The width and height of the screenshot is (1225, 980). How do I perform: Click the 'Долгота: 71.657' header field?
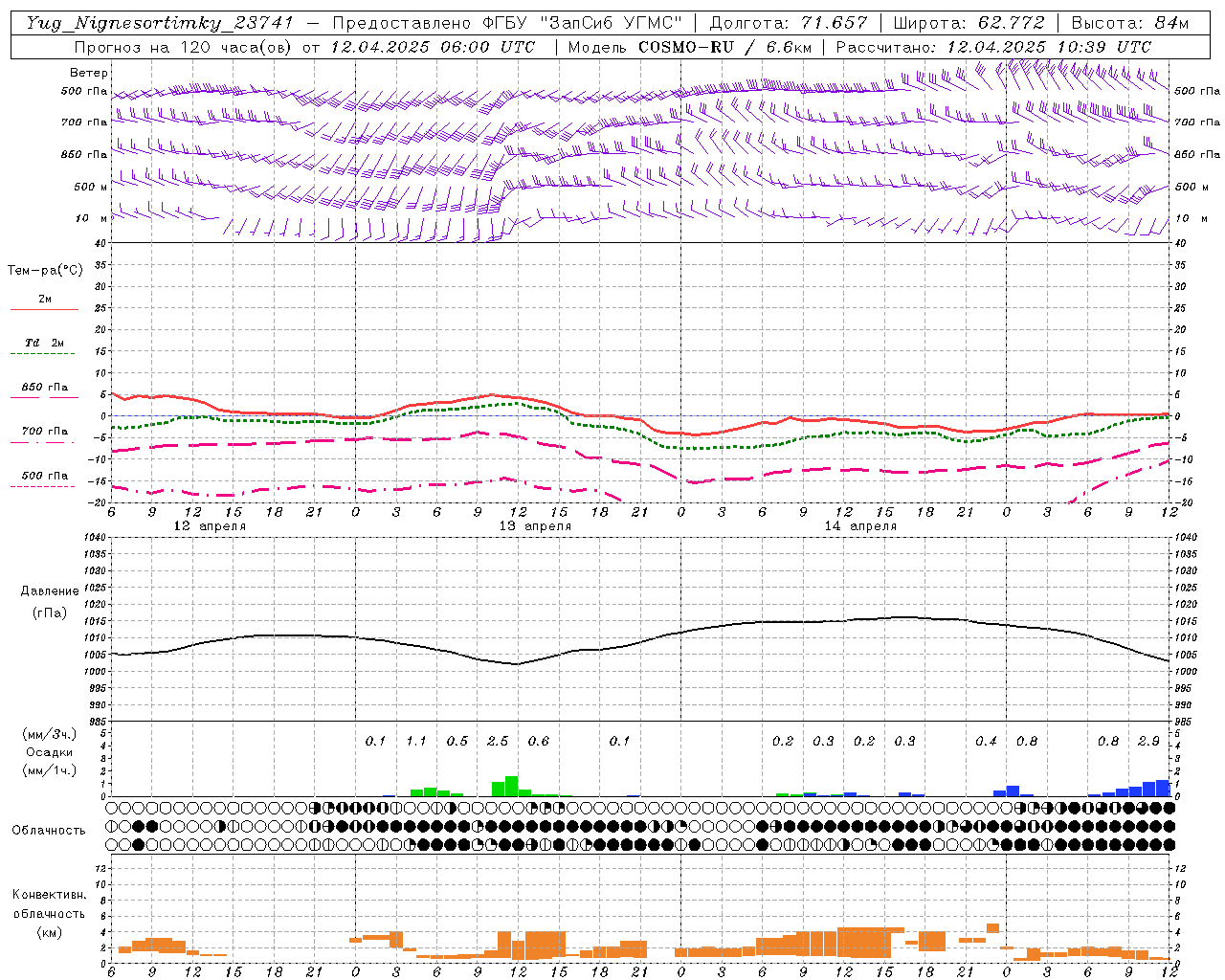point(789,23)
